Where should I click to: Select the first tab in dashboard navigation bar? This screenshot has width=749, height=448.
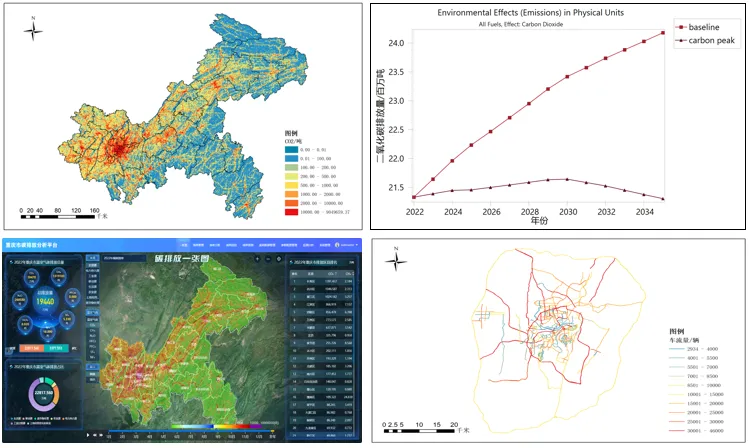click(x=184, y=244)
